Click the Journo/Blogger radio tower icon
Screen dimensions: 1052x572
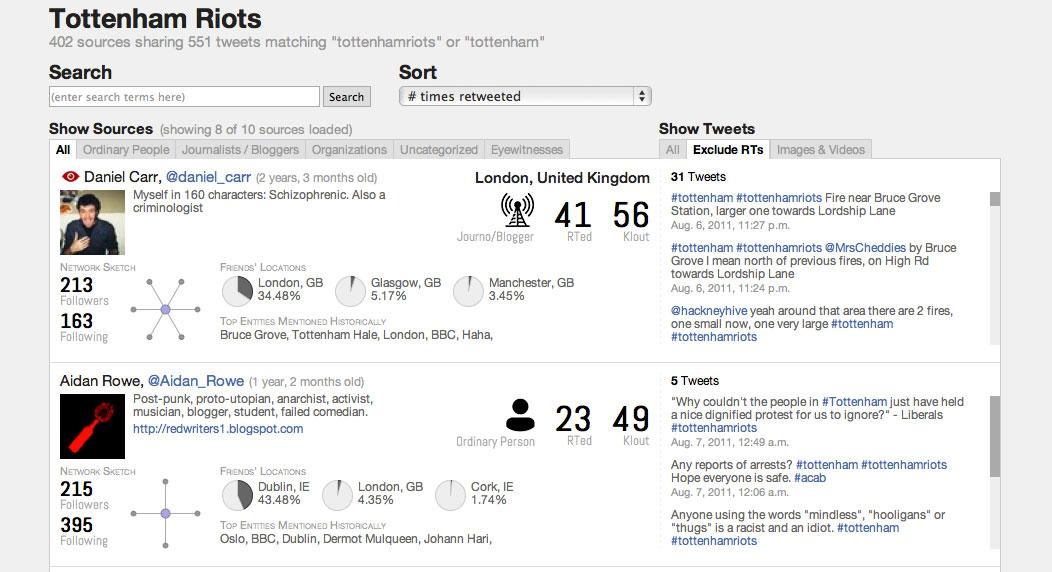516,210
